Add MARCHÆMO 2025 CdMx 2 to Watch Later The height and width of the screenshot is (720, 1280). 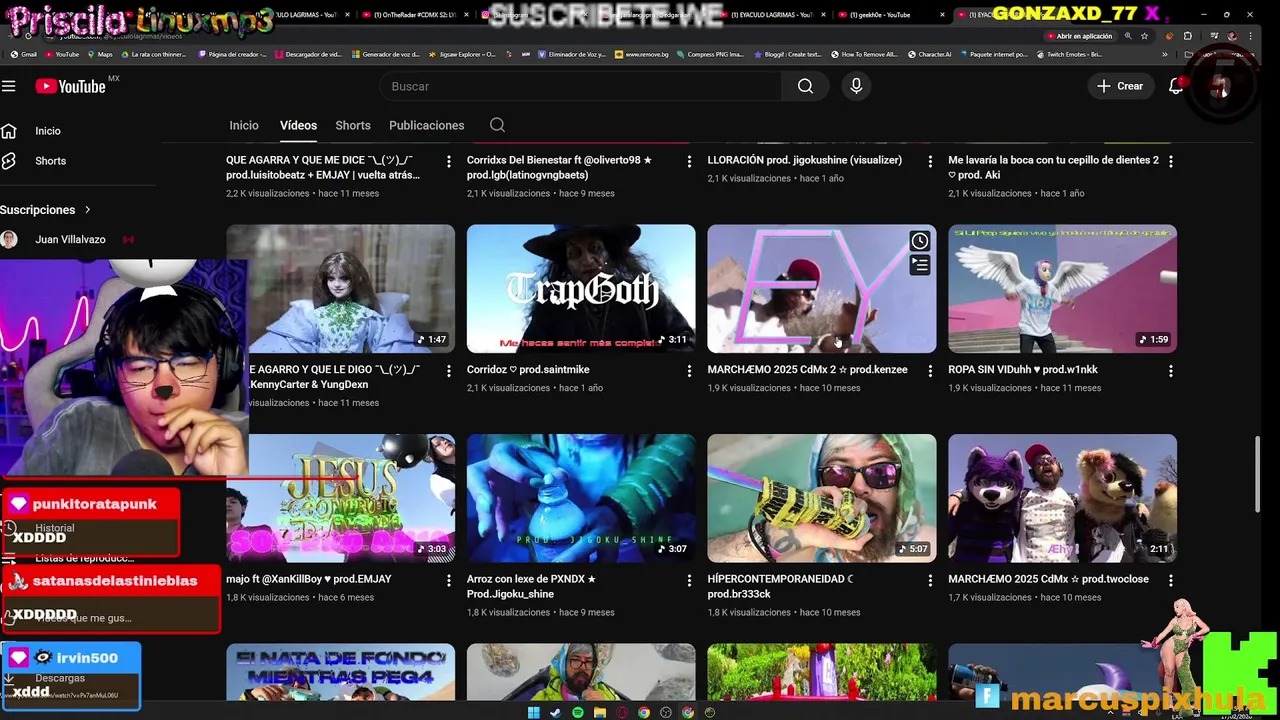[919, 241]
